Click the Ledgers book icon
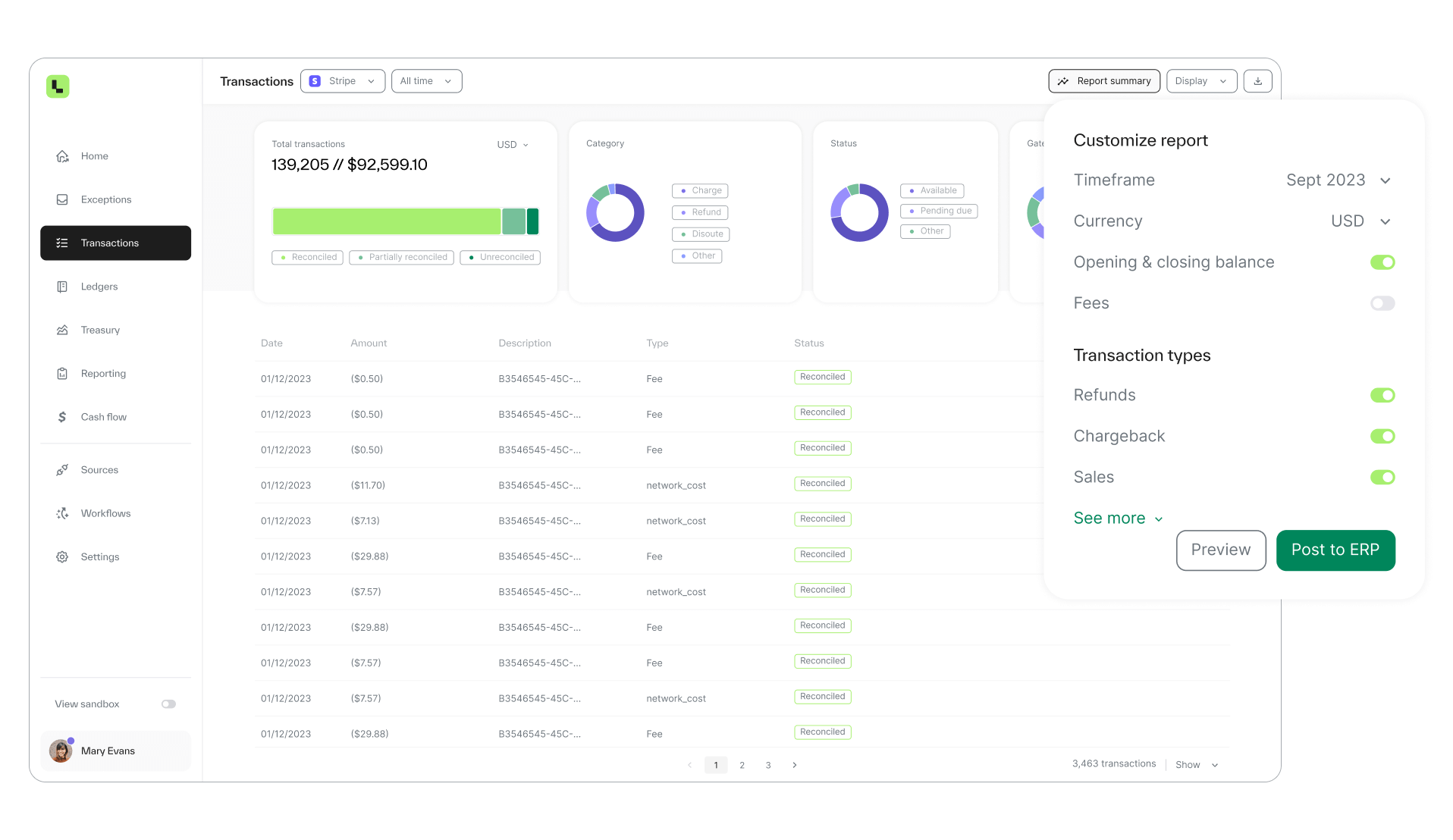1453x840 pixels. [62, 287]
